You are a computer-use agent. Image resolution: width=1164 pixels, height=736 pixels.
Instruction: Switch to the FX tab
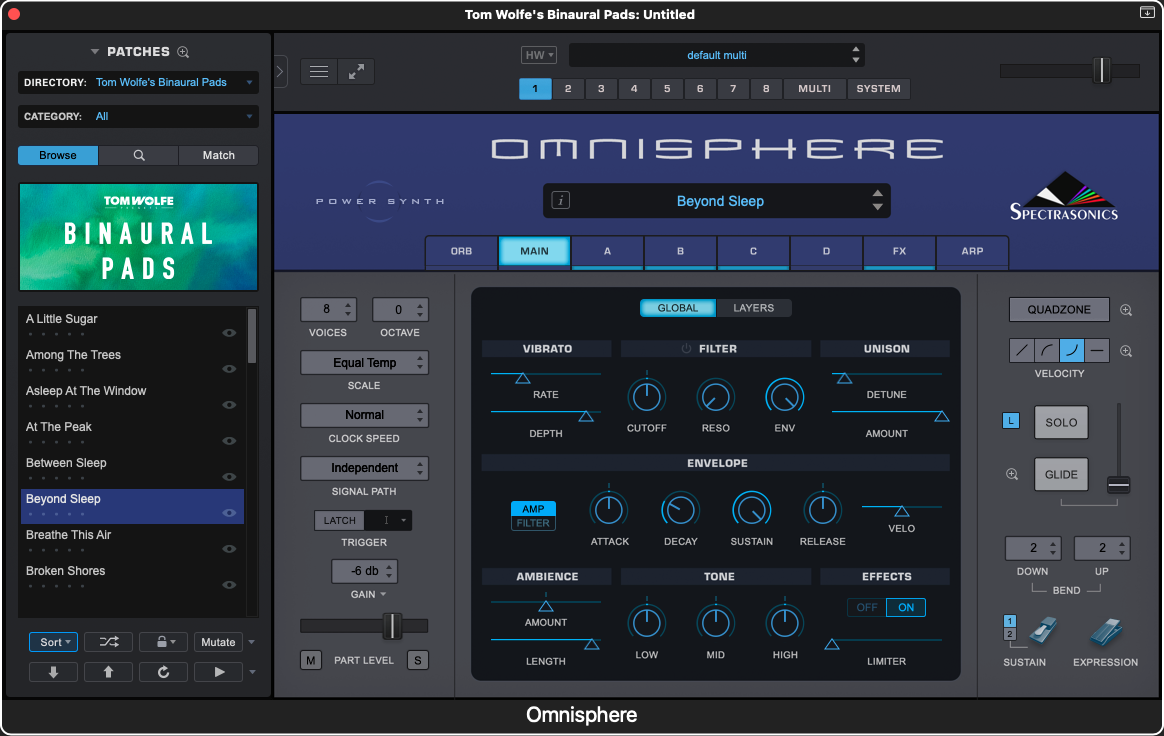899,251
